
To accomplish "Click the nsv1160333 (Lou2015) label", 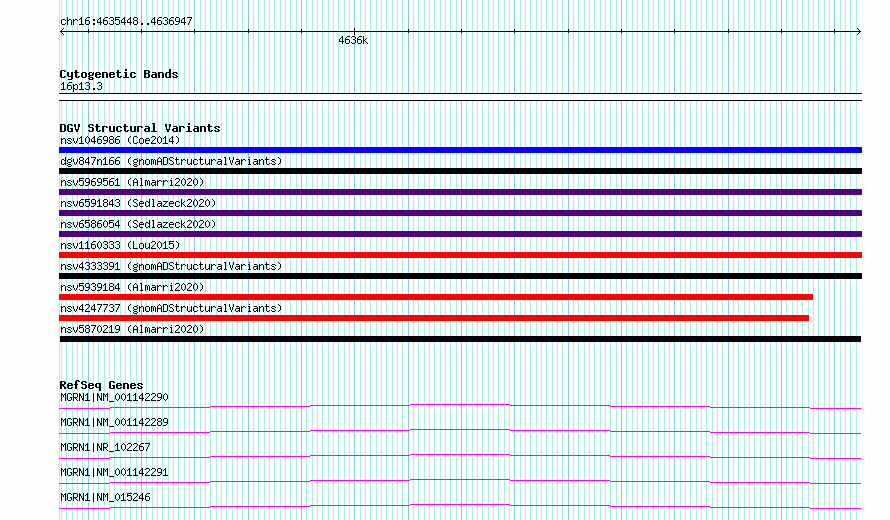I will (120, 245).
